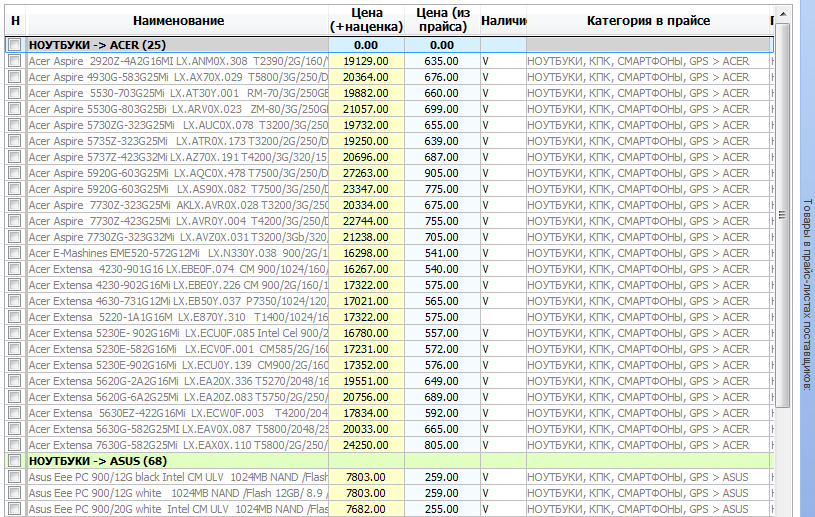Click category cell of Asus Eee PC 900/12G black

point(648,477)
